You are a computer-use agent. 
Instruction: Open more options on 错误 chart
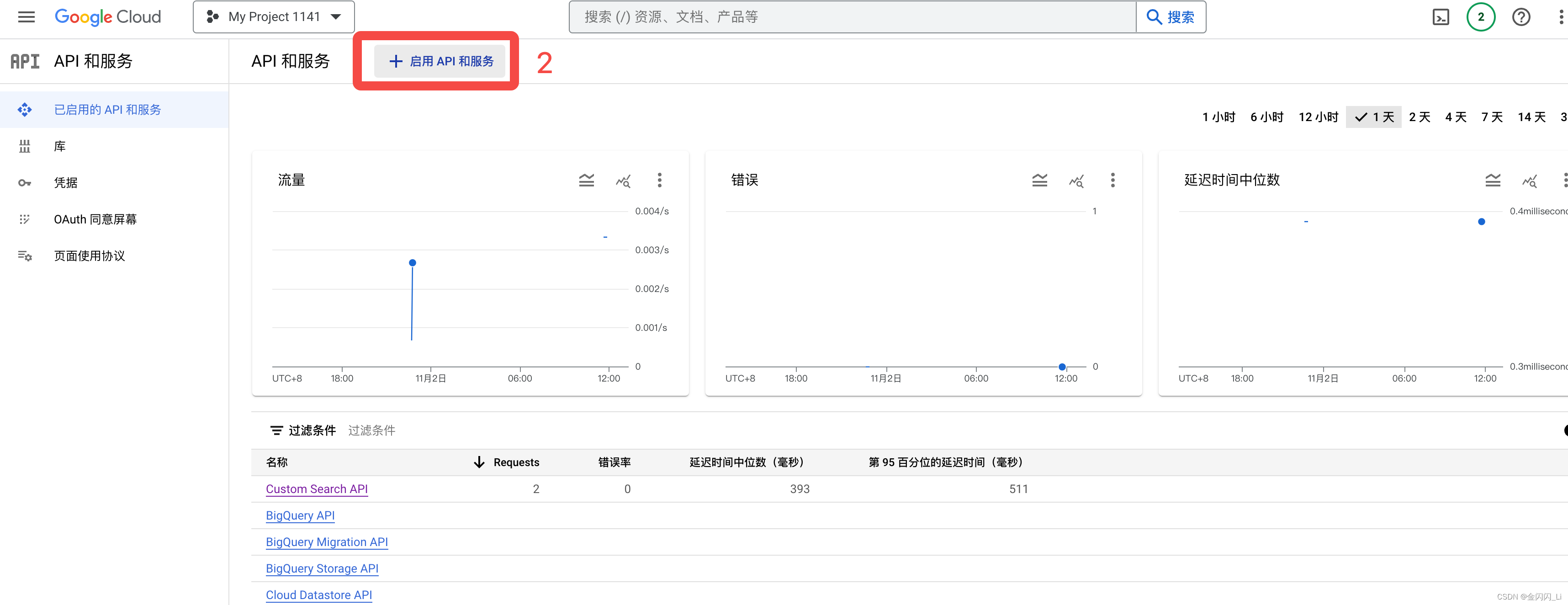(1112, 180)
